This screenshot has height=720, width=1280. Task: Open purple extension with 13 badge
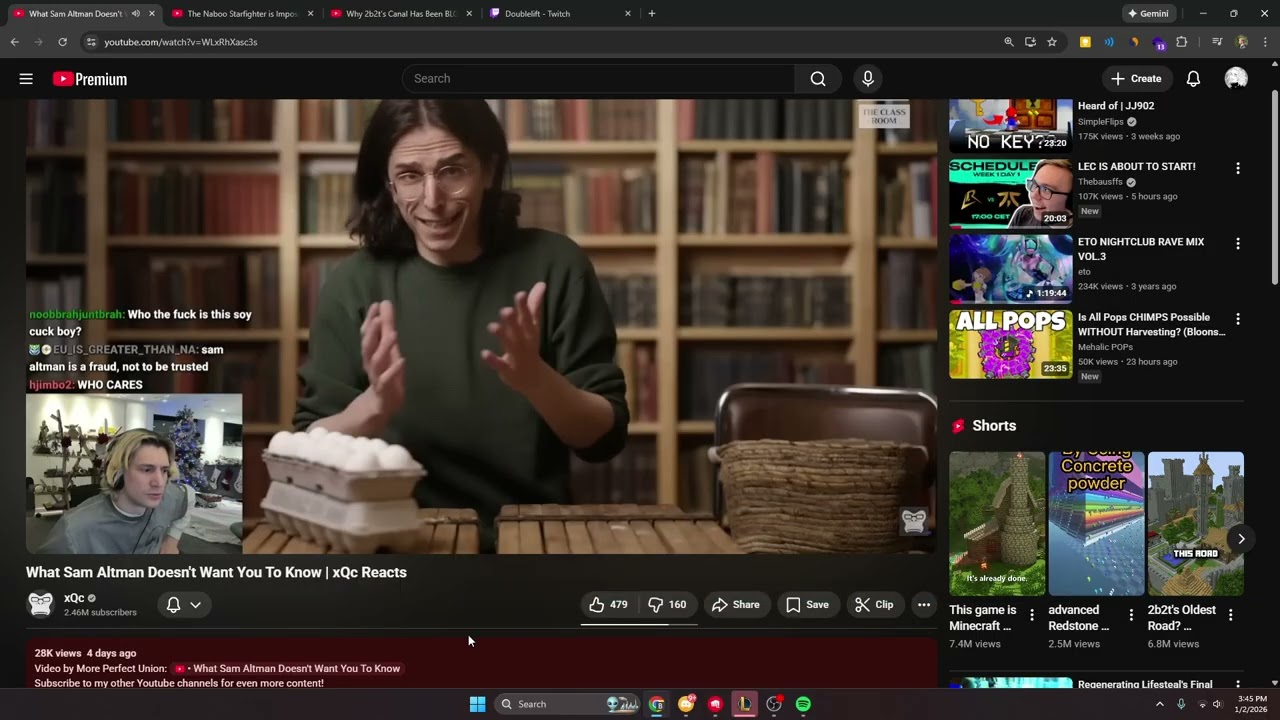tap(1159, 43)
